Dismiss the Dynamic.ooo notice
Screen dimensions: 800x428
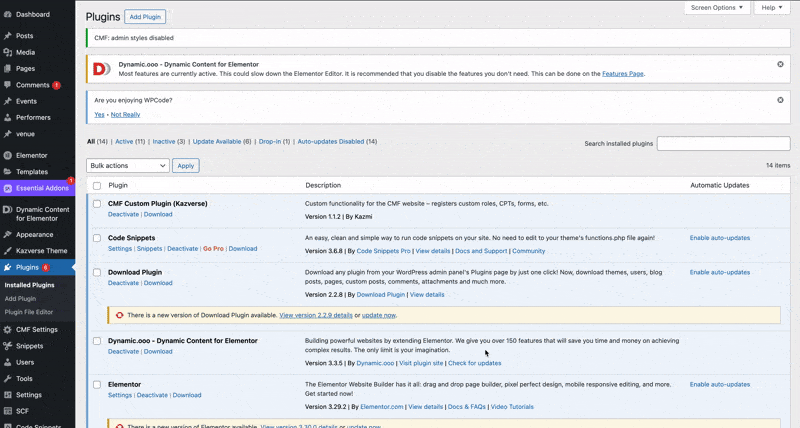(x=780, y=64)
